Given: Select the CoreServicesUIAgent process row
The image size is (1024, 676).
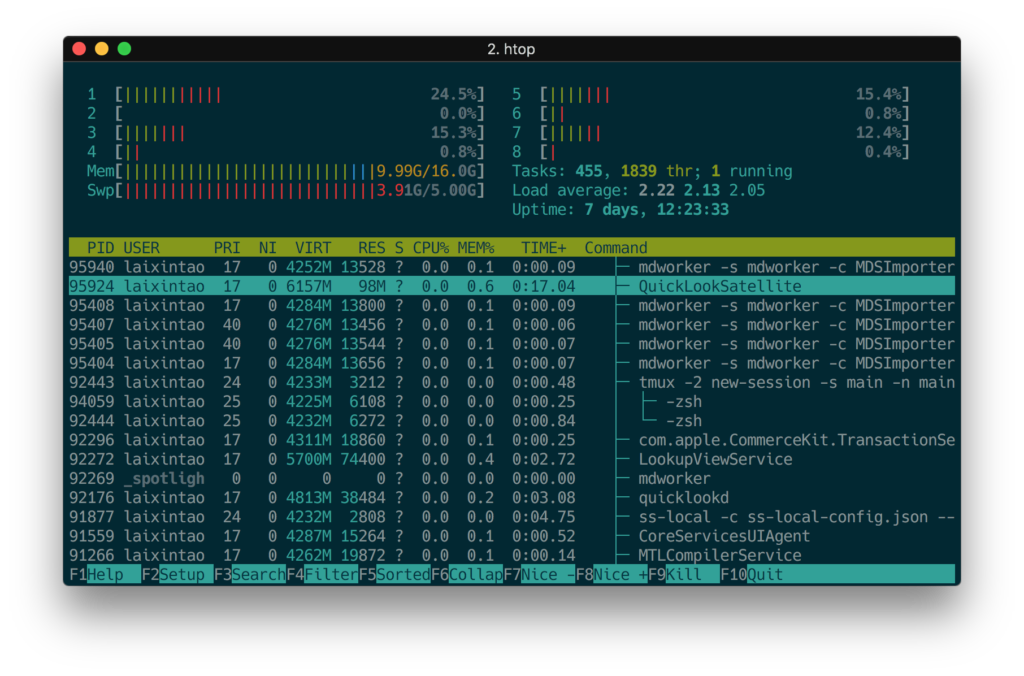Looking at the screenshot, I should 512,536.
